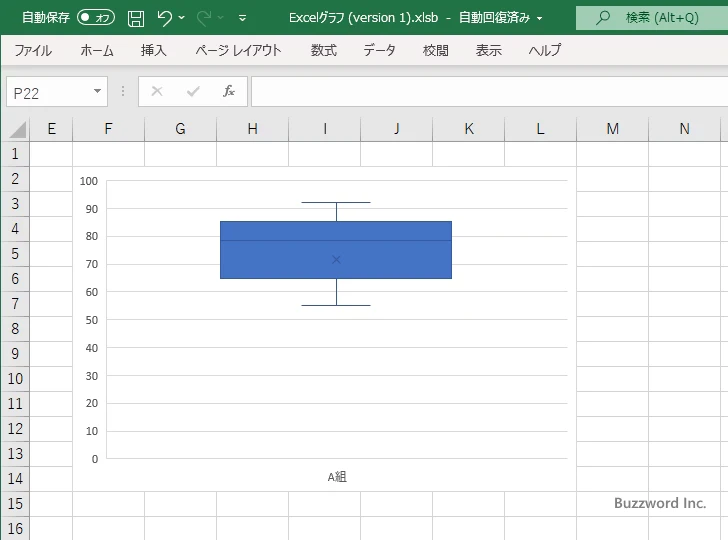Select row 14 header
The width and height of the screenshot is (728, 540).
15,479
